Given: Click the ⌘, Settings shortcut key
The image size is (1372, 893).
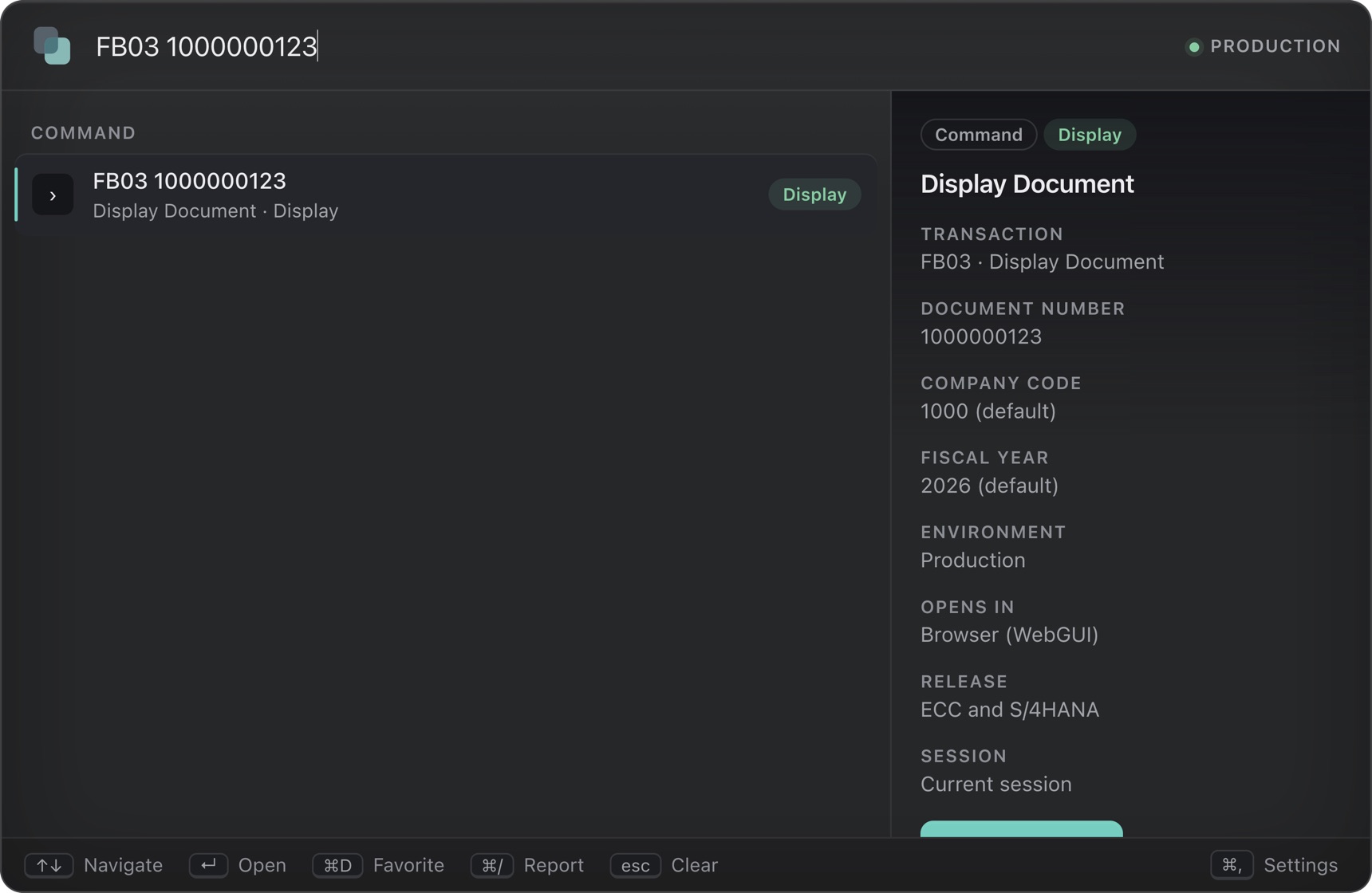Looking at the screenshot, I should pos(1232,865).
